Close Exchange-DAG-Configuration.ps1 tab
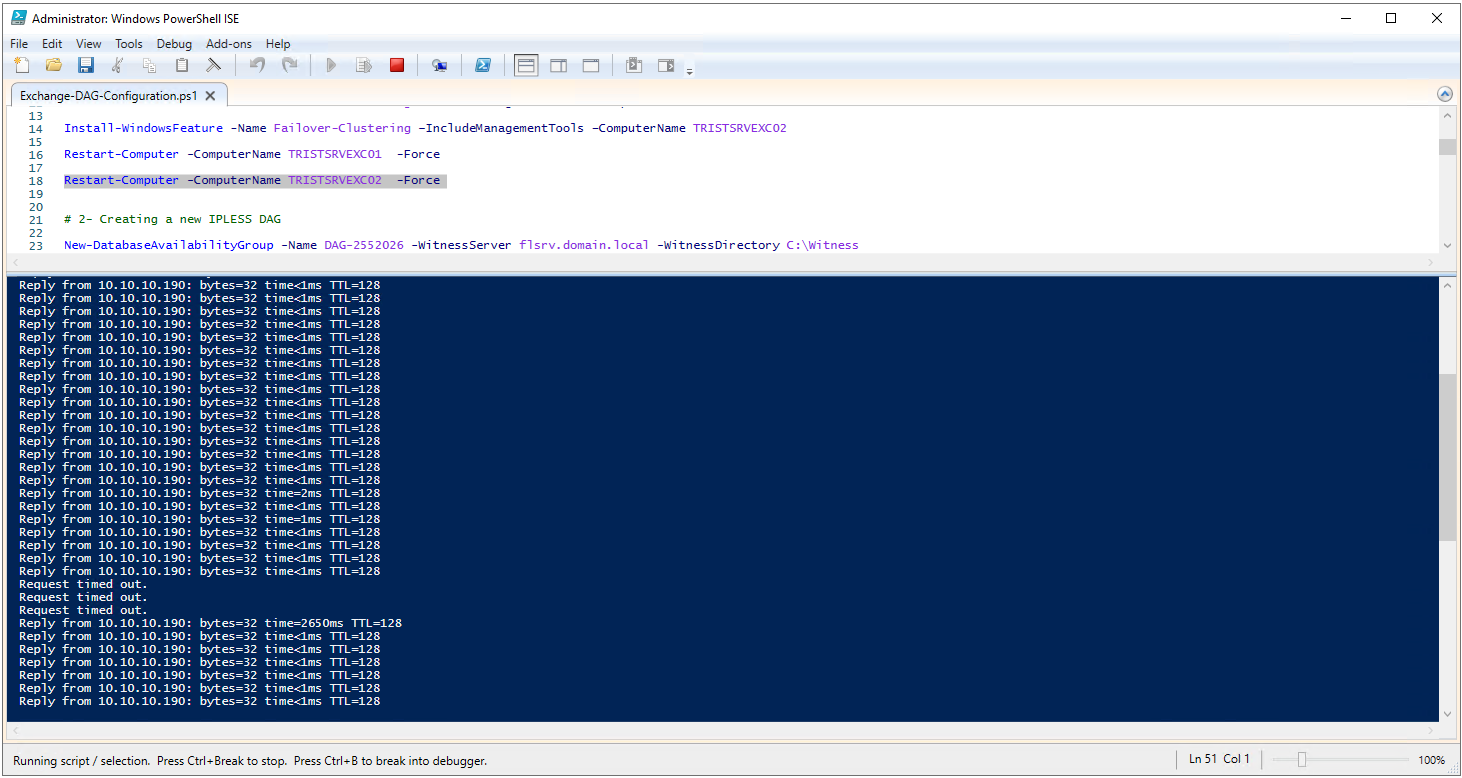Screen dimensions: 1462x778 (210, 97)
